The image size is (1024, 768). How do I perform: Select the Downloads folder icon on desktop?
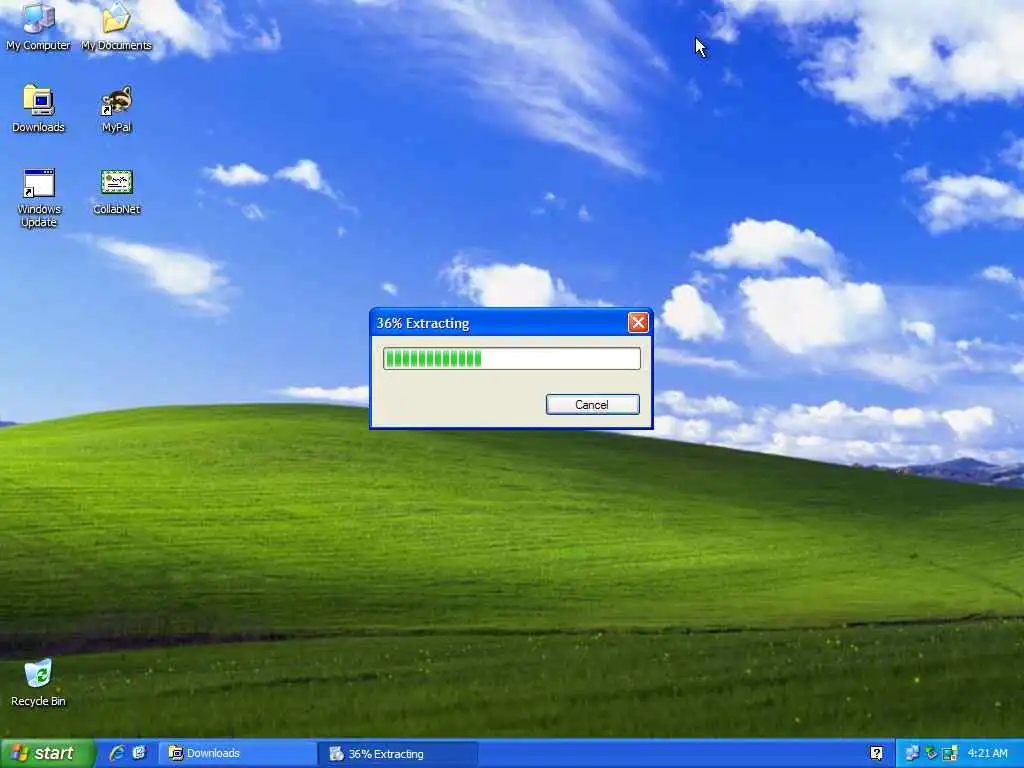pyautogui.click(x=38, y=108)
